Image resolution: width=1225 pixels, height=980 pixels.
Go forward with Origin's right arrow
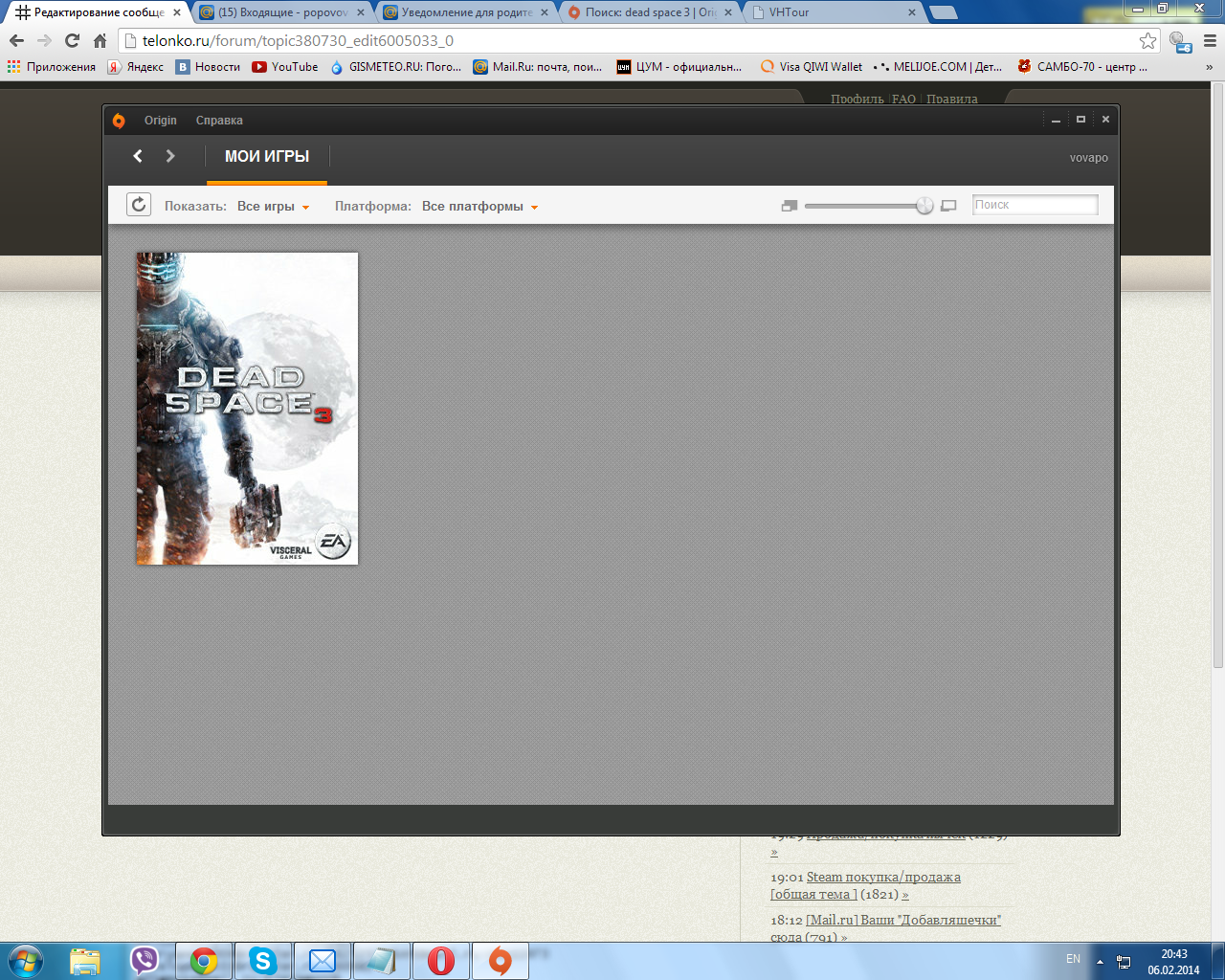coord(170,156)
